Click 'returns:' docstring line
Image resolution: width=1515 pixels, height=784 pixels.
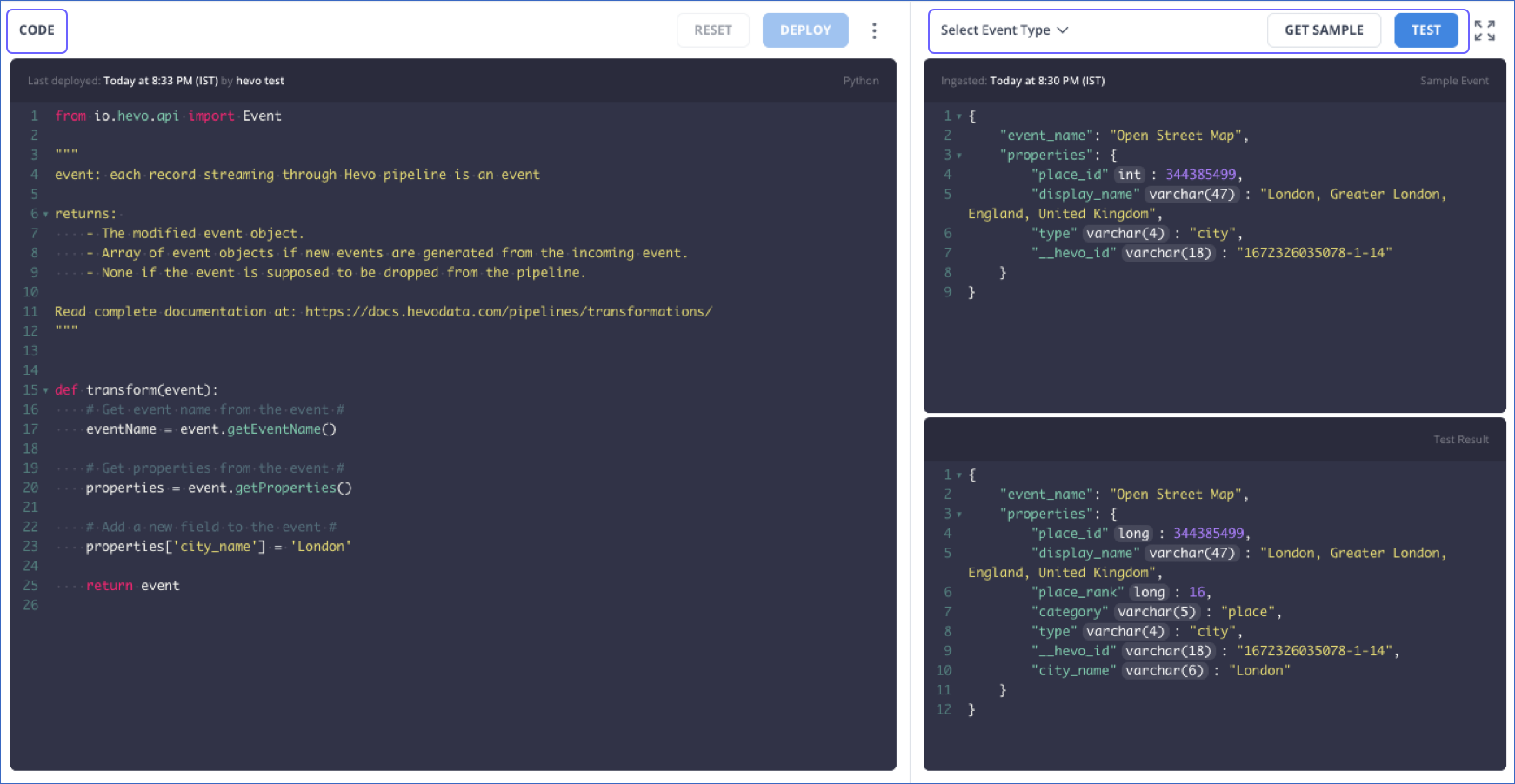[85, 214]
